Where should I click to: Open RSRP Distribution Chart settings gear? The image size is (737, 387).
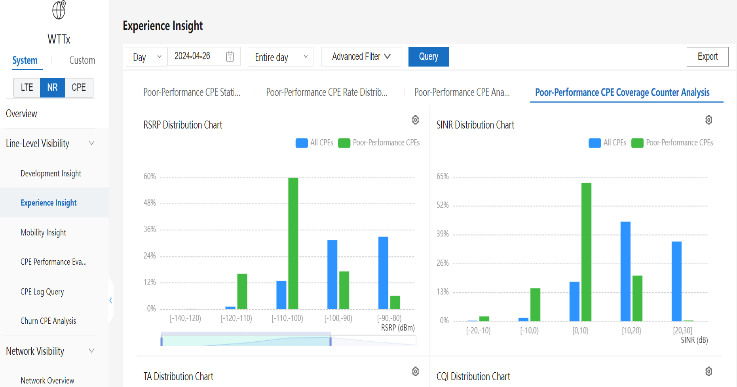click(416, 120)
